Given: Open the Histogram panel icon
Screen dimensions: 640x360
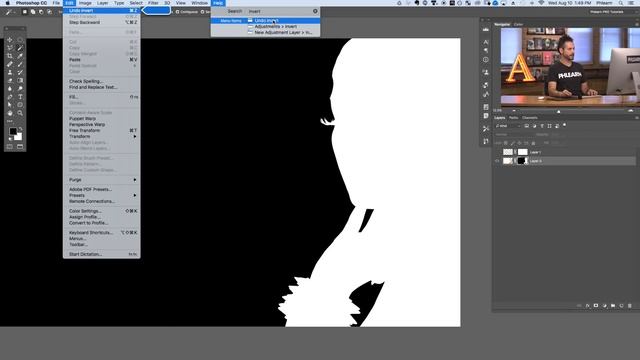Looking at the screenshot, I should tap(486, 30).
